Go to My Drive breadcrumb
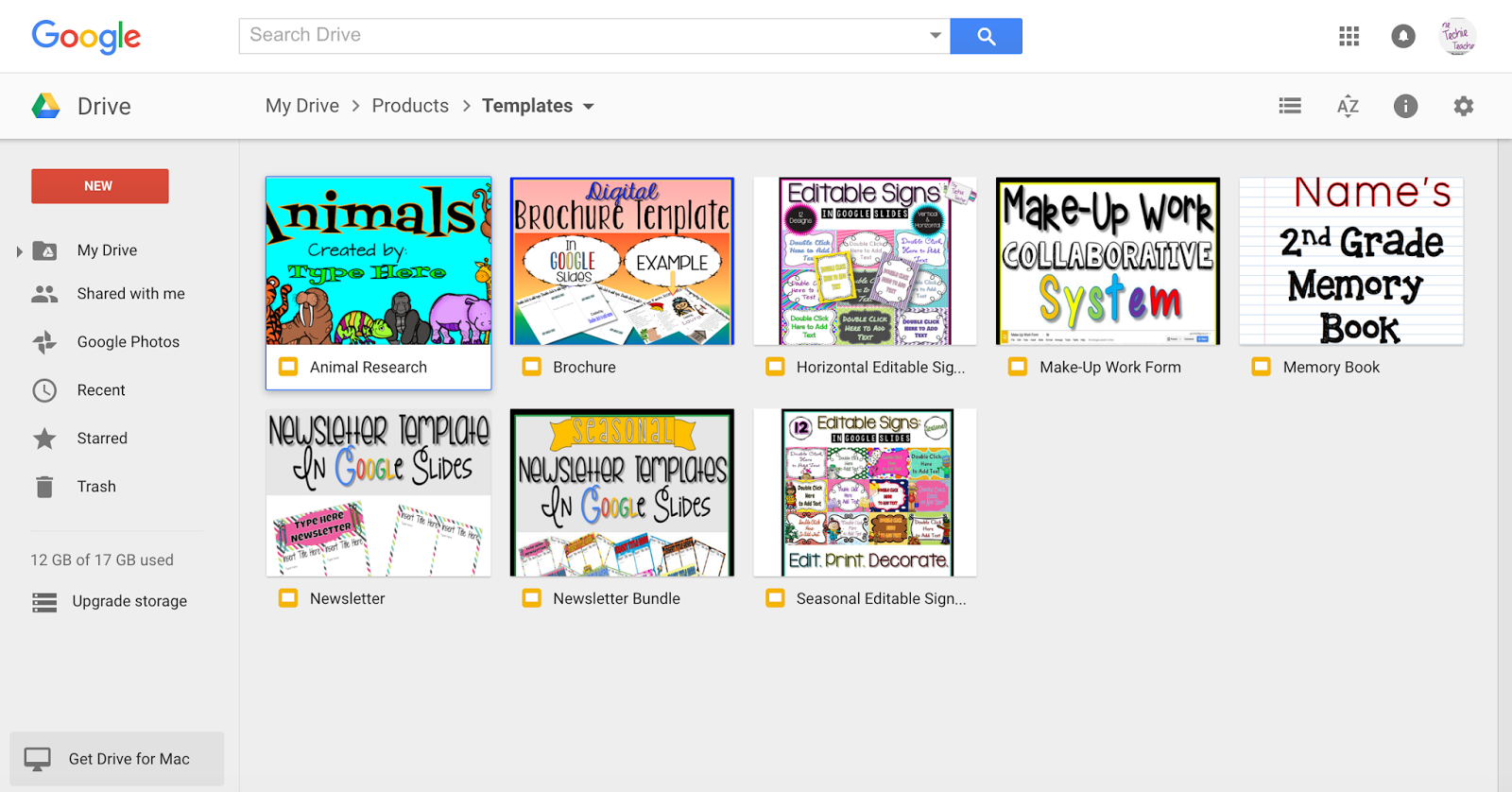Viewport: 1512px width, 792px height. [x=302, y=106]
